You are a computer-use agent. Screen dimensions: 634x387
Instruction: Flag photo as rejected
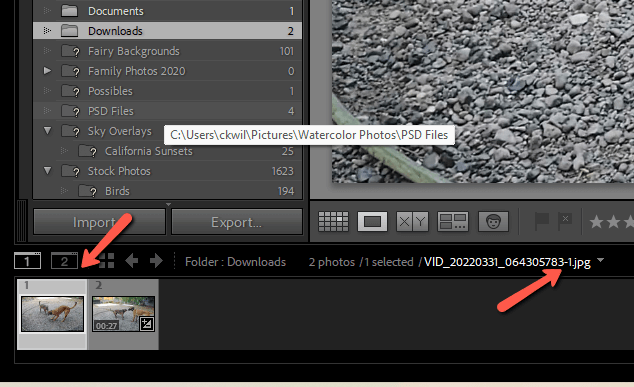565,221
